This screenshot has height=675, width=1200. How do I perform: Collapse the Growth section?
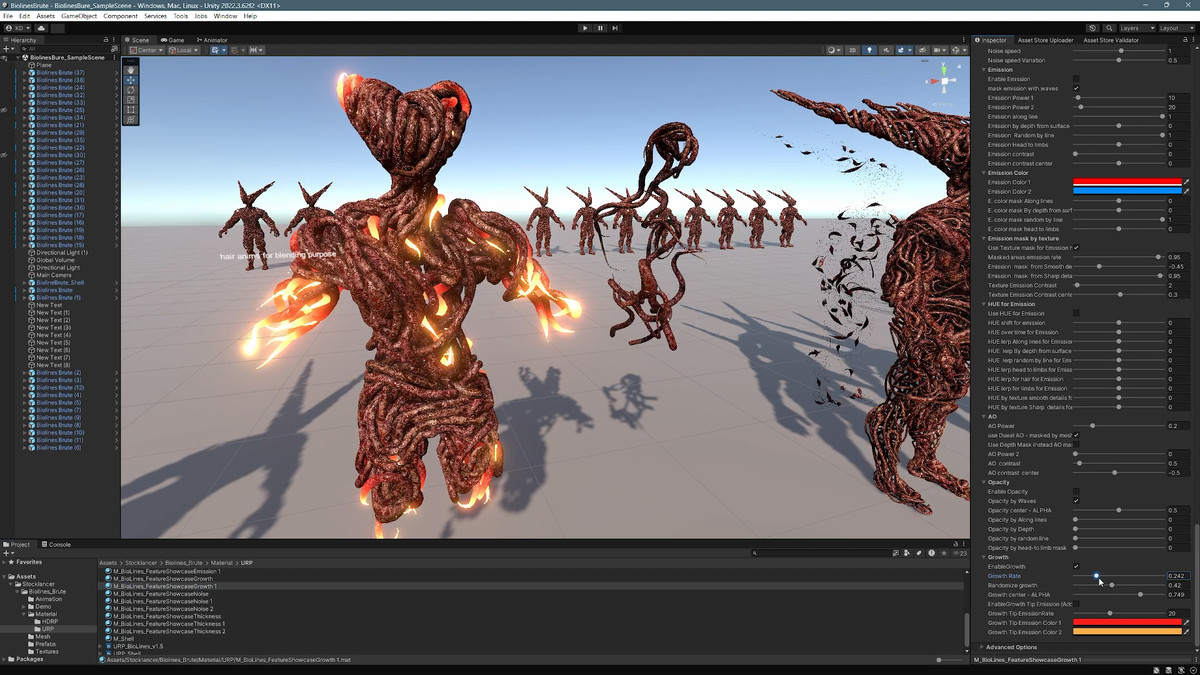pos(984,557)
